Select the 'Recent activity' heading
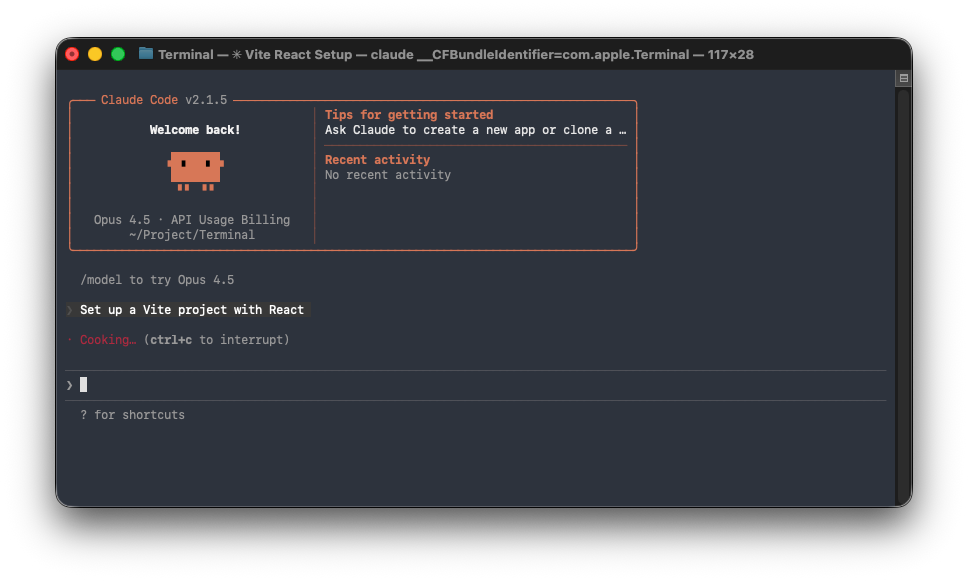This screenshot has width=968, height=581. pos(377,160)
